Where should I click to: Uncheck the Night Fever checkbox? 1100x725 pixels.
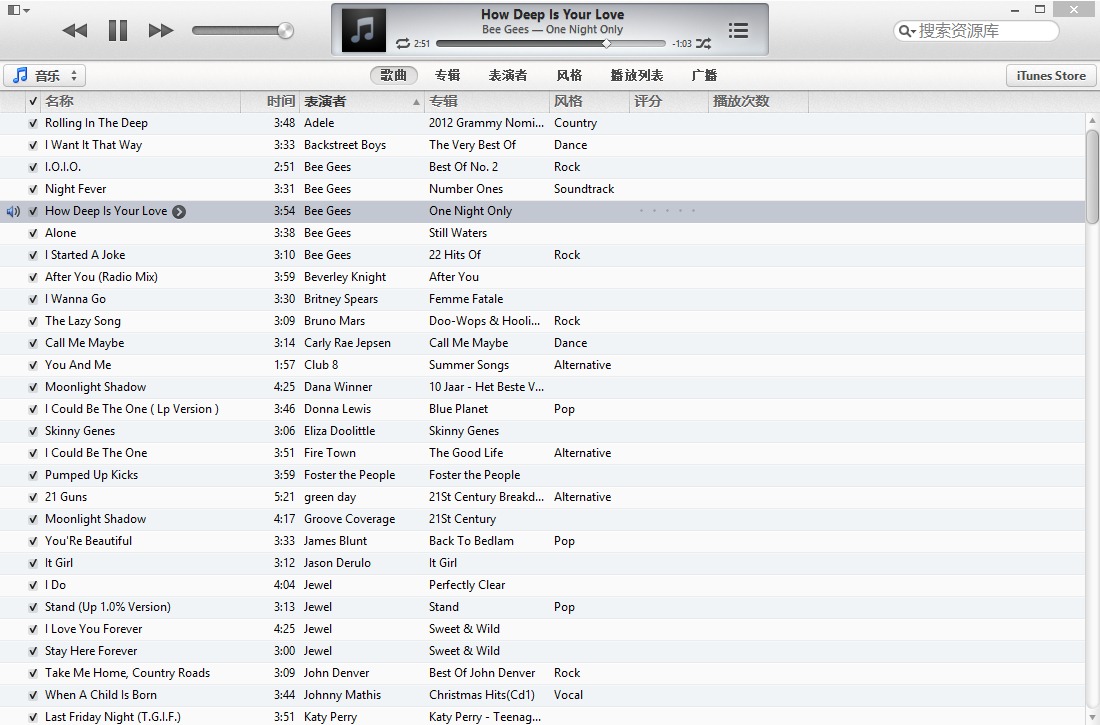coord(33,189)
